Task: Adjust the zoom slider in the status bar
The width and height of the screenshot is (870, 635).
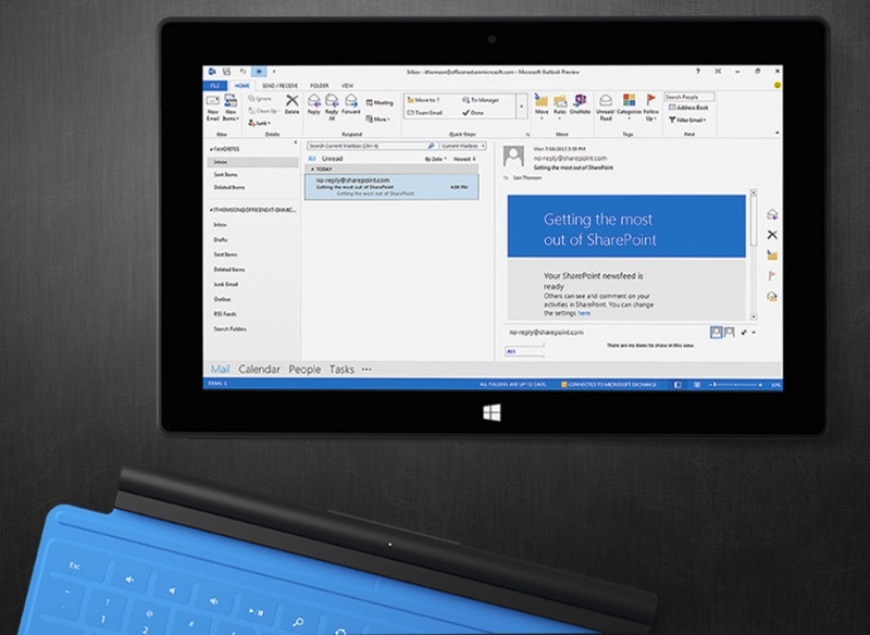Action: click(736, 385)
